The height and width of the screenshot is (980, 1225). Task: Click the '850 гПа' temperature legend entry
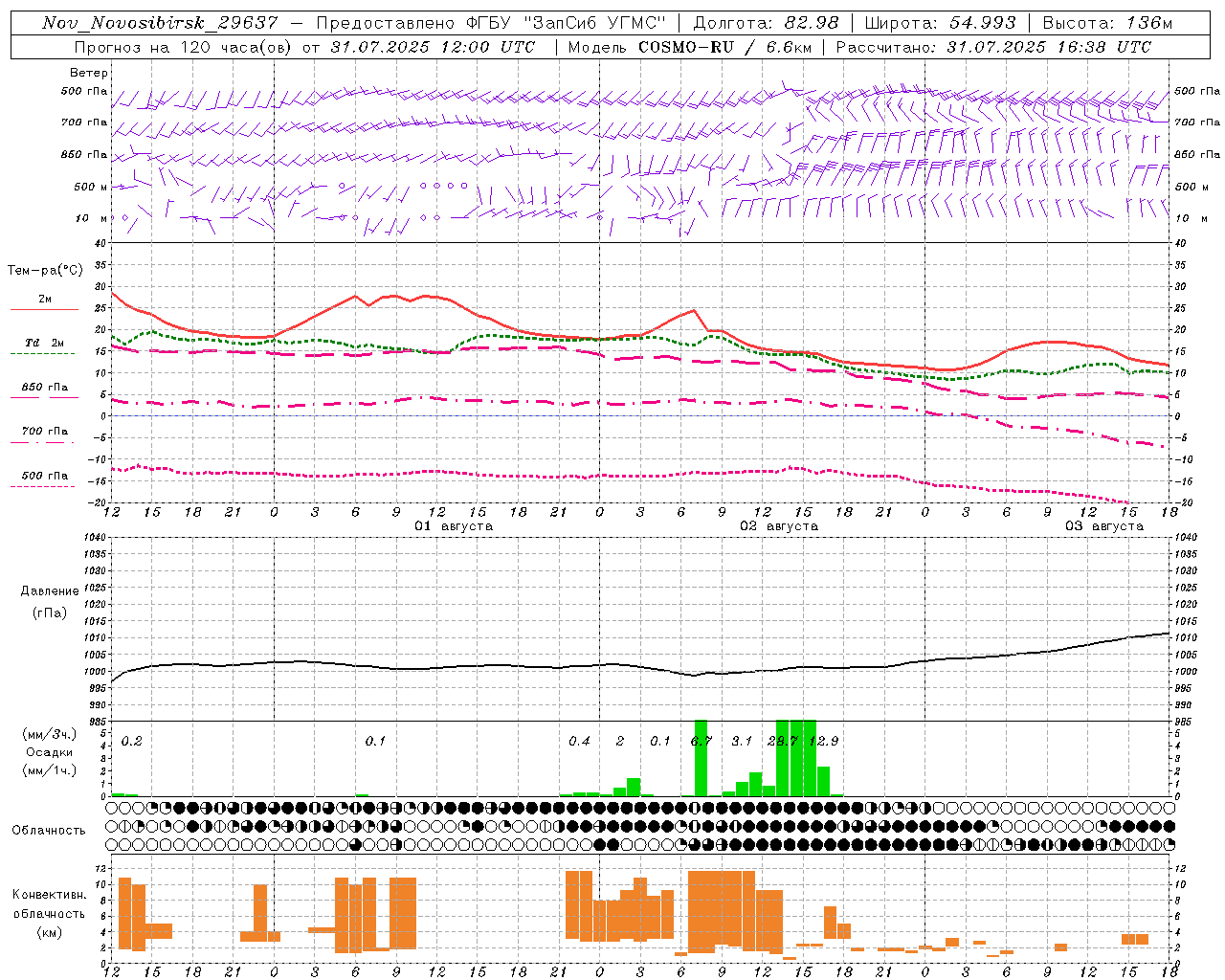tap(45, 388)
